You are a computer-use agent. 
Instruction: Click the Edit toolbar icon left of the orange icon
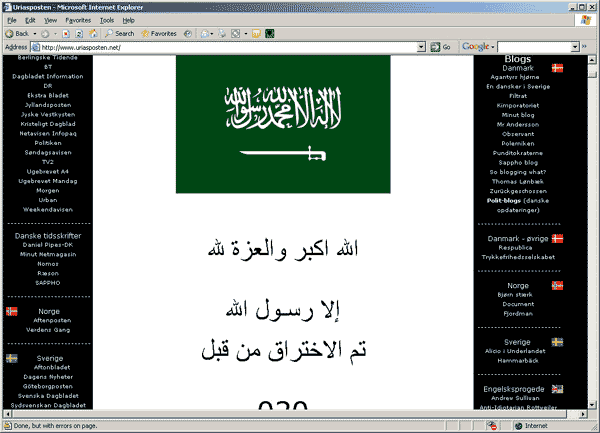point(236,34)
